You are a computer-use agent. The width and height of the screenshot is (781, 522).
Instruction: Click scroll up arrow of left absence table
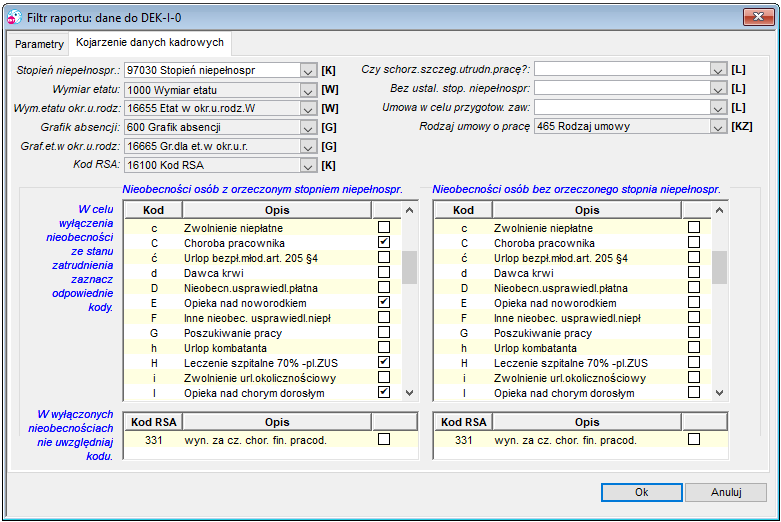click(409, 210)
